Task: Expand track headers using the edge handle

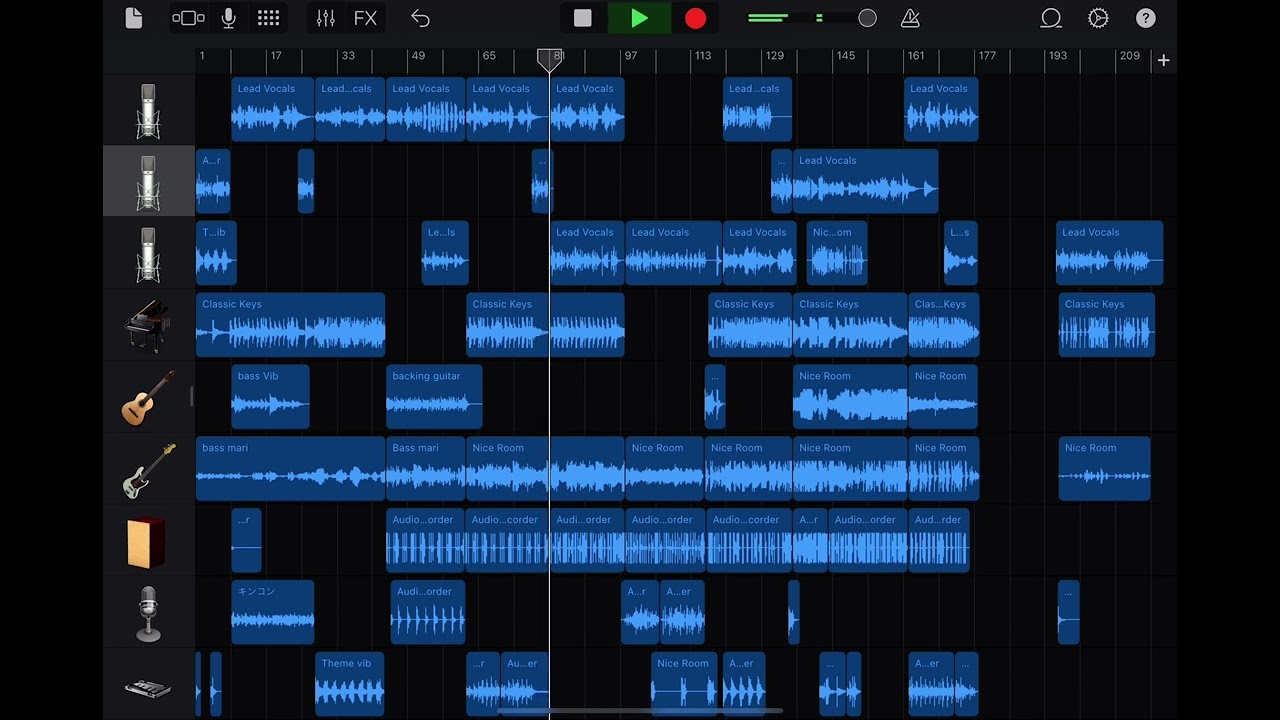Action: pyautogui.click(x=191, y=397)
